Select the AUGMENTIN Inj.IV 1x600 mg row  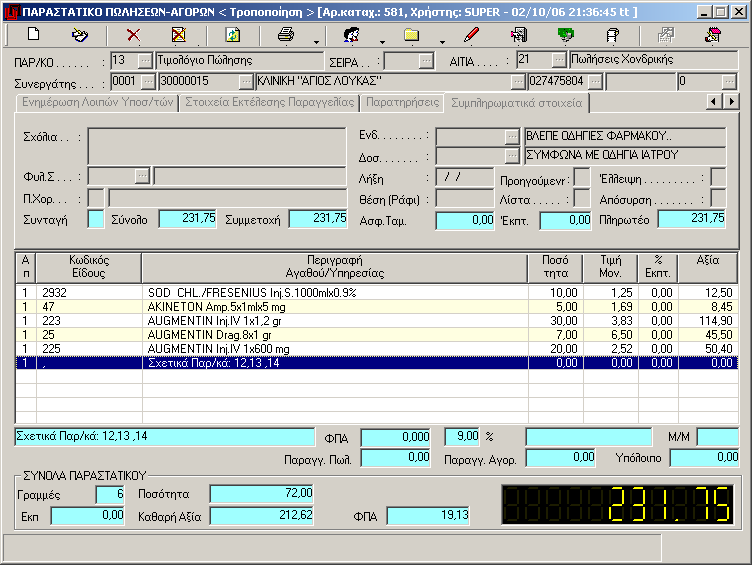pyautogui.click(x=376, y=349)
